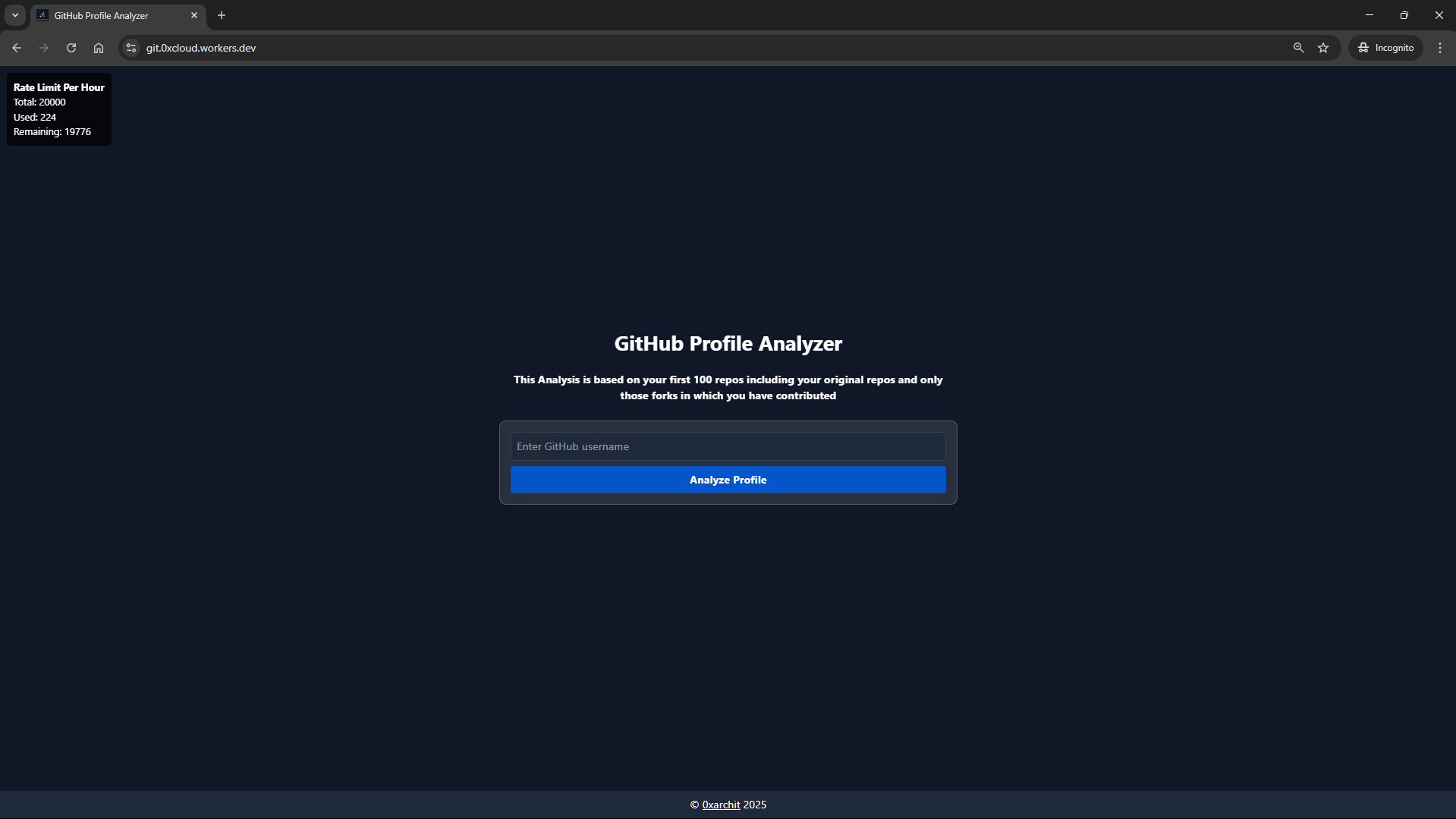Viewport: 1456px width, 819px height.
Task: Click the Analyze Profile button
Action: click(x=728, y=480)
